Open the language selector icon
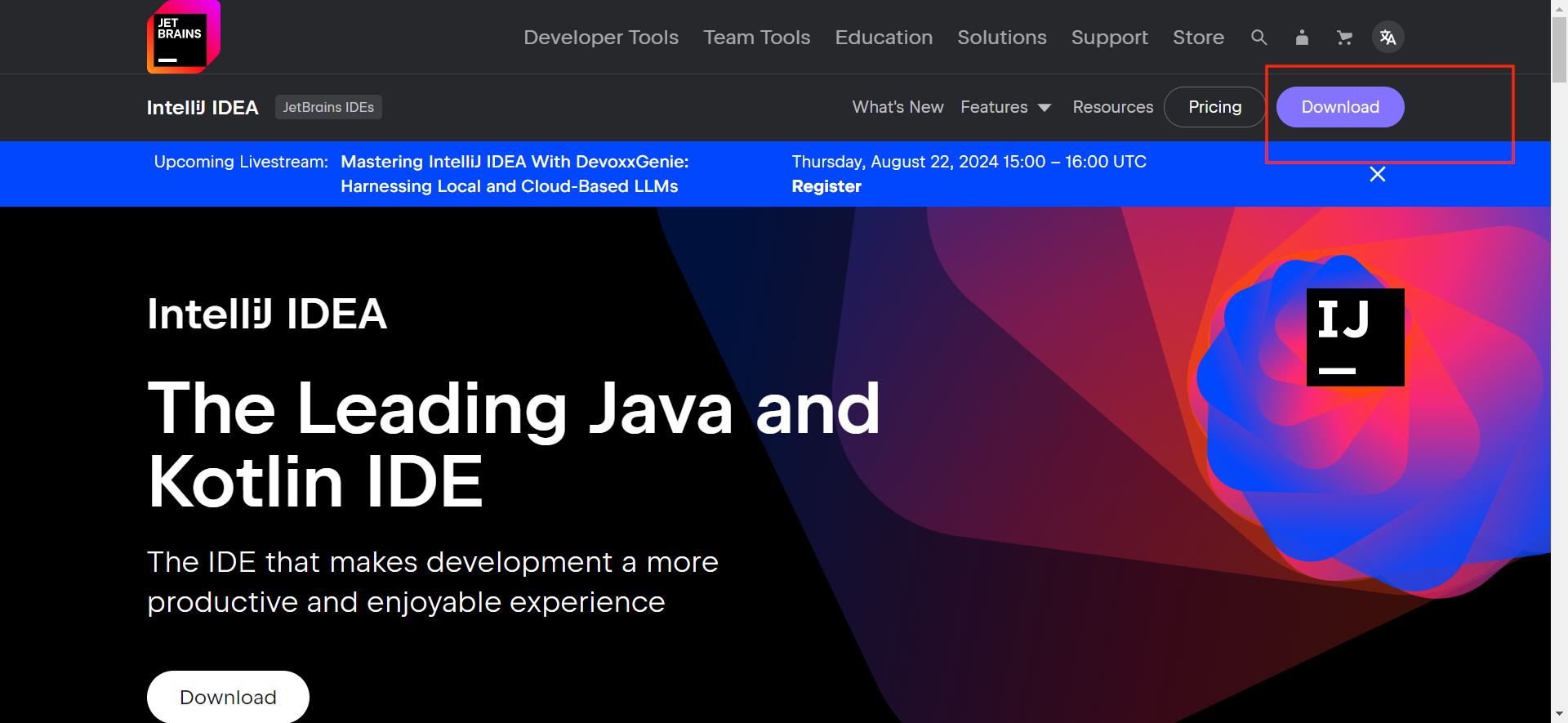The height and width of the screenshot is (723, 1568). point(1388,37)
